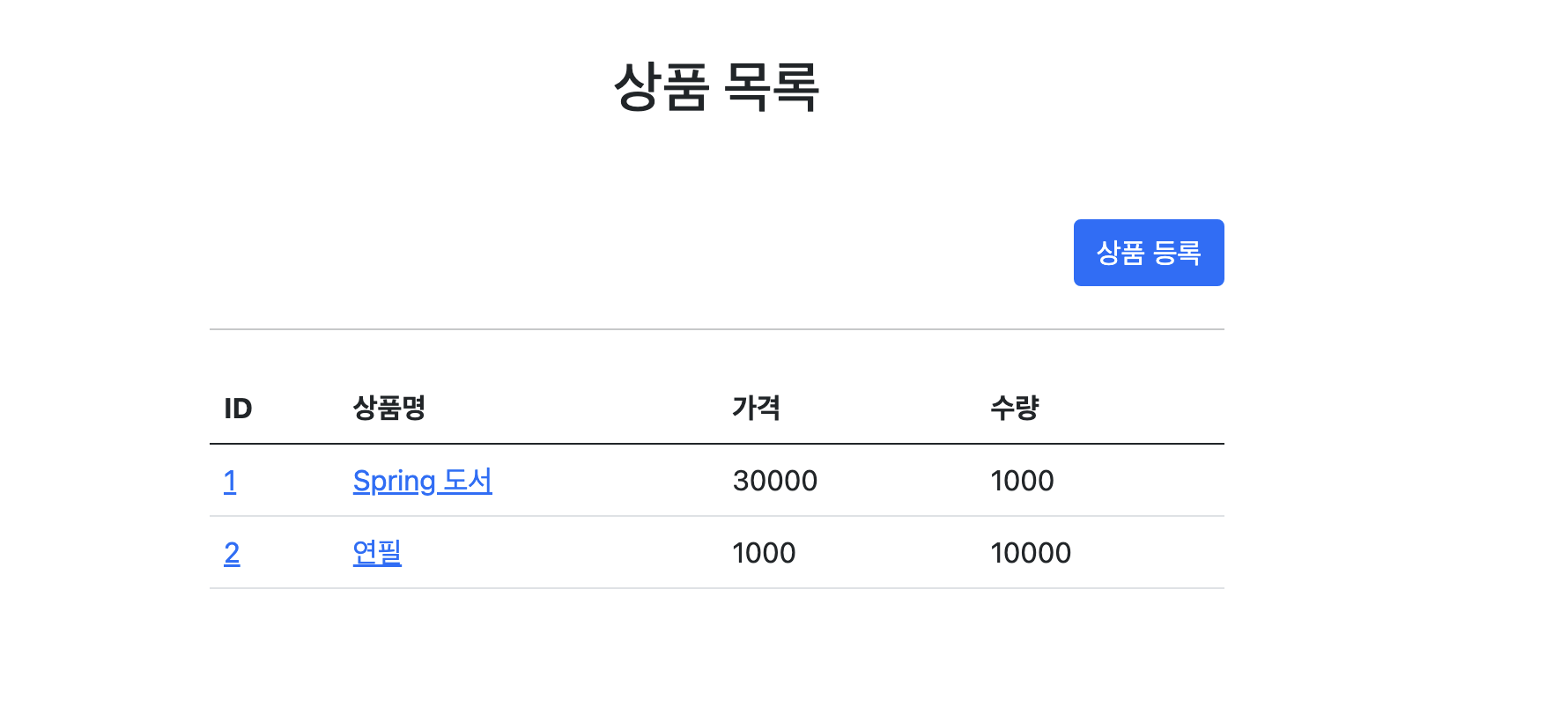Image resolution: width=1568 pixels, height=722 pixels.
Task: Open product ID link 1
Action: [x=230, y=481]
